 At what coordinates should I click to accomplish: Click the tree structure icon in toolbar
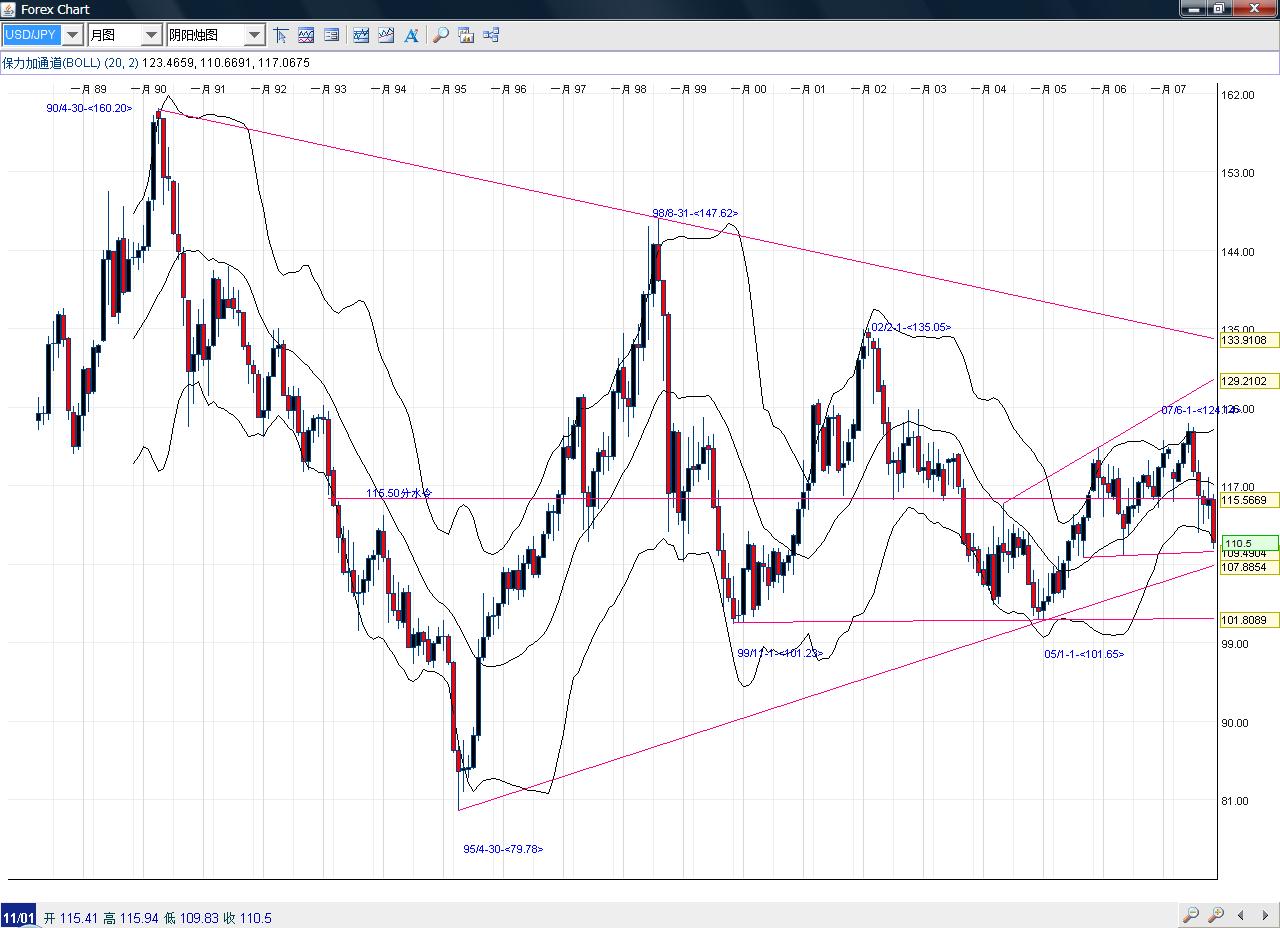(x=491, y=35)
